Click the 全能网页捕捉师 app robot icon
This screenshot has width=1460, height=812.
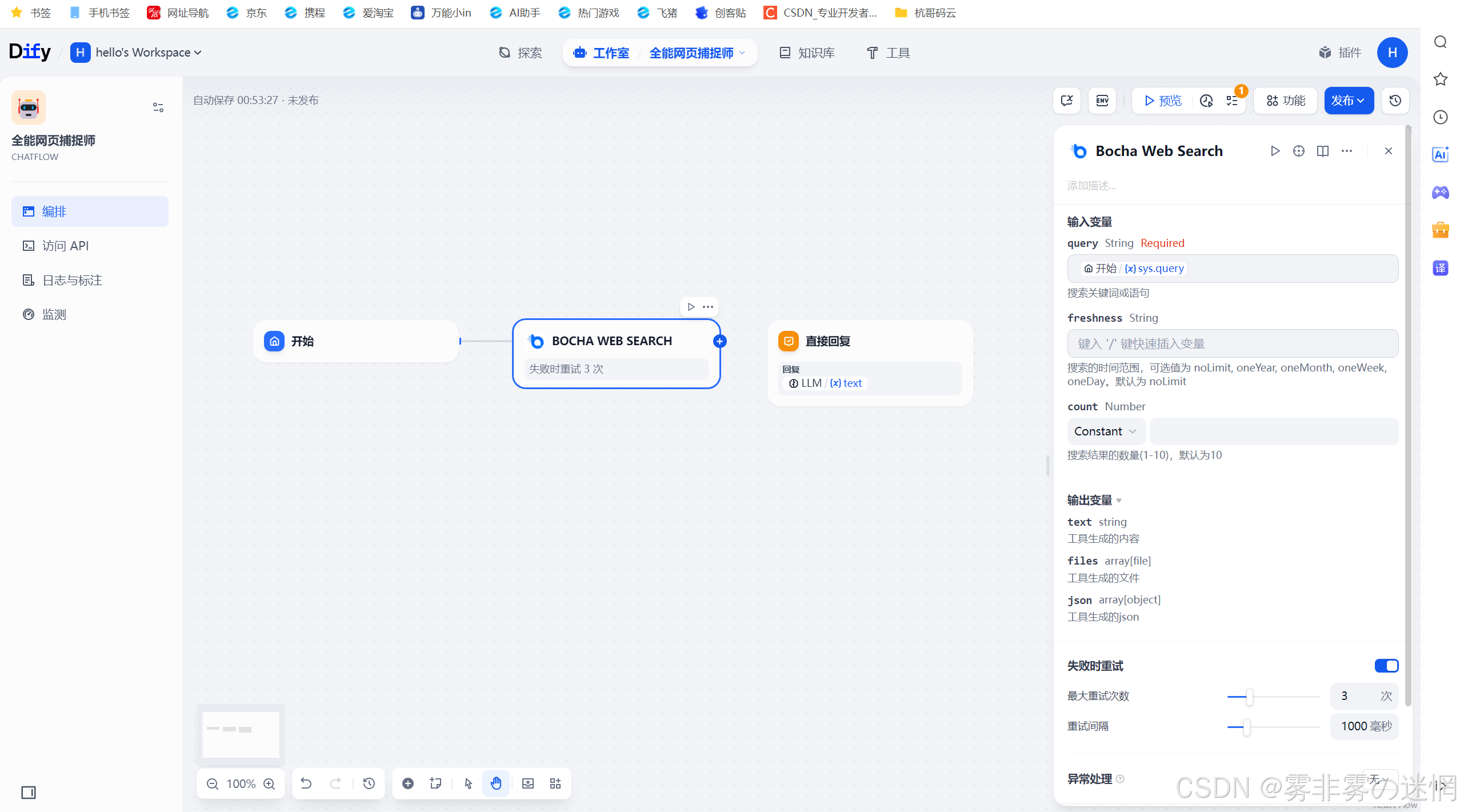(29, 107)
